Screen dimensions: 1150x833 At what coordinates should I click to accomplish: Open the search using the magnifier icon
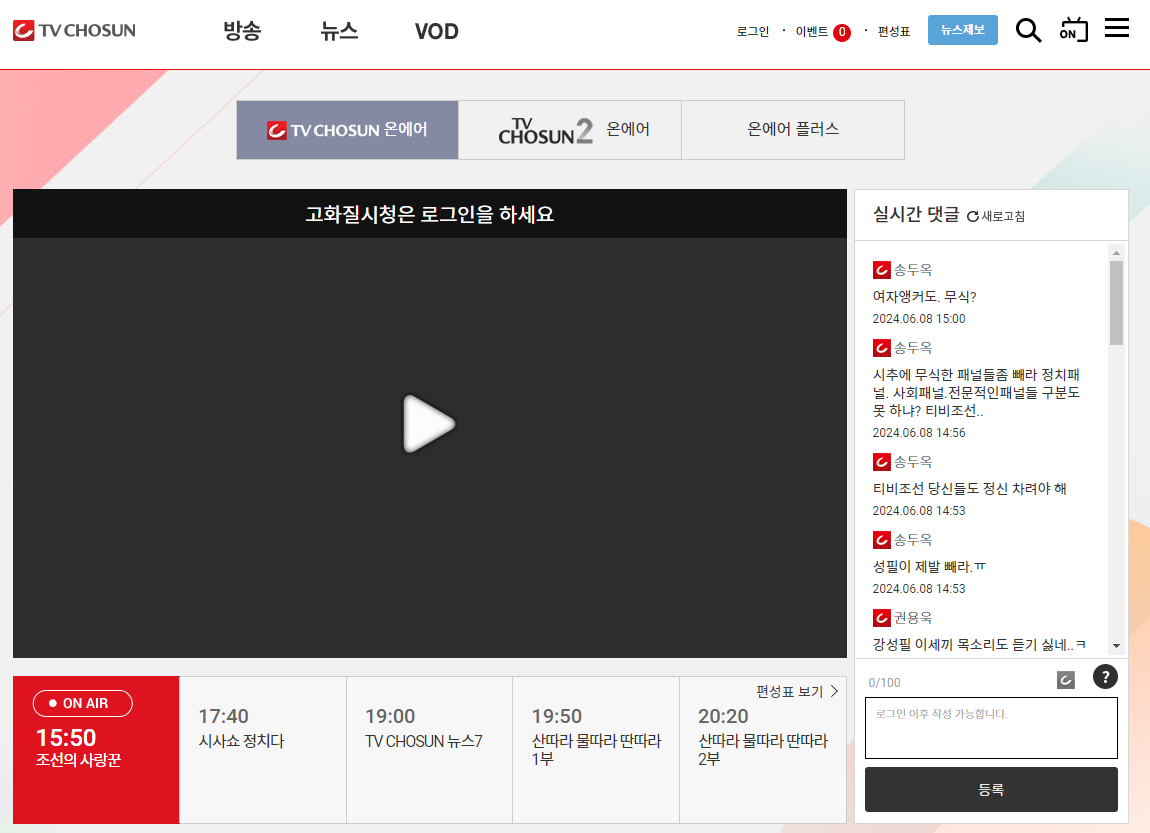[1028, 30]
